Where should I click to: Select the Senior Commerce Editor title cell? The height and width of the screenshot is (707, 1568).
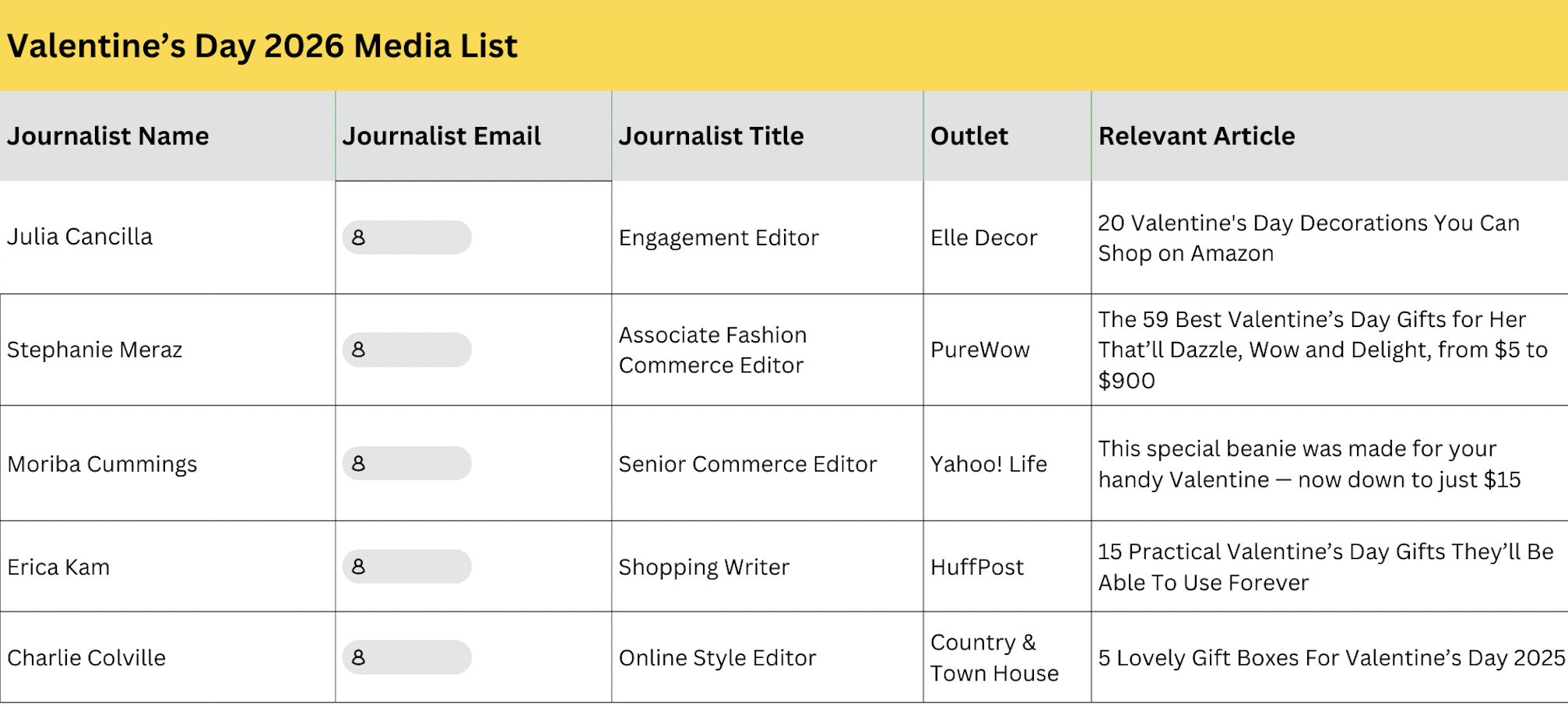click(x=747, y=464)
